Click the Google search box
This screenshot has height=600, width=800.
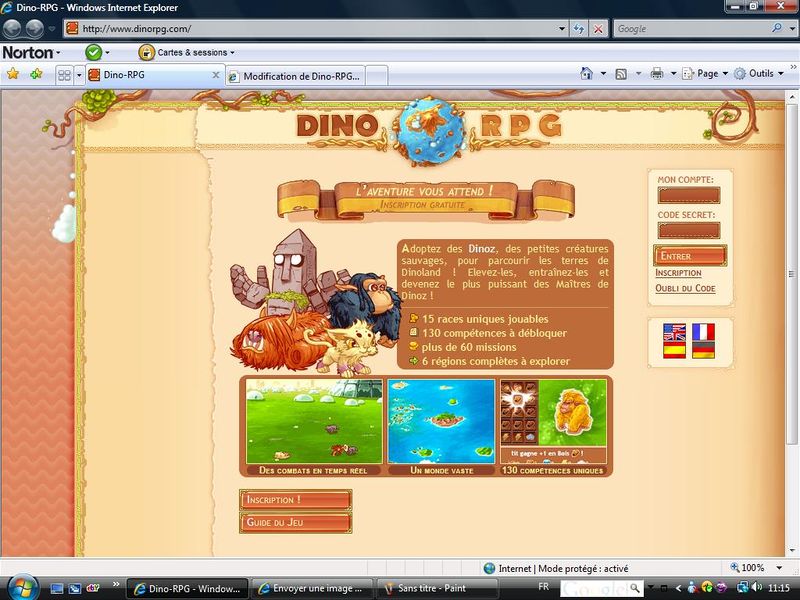coord(691,29)
